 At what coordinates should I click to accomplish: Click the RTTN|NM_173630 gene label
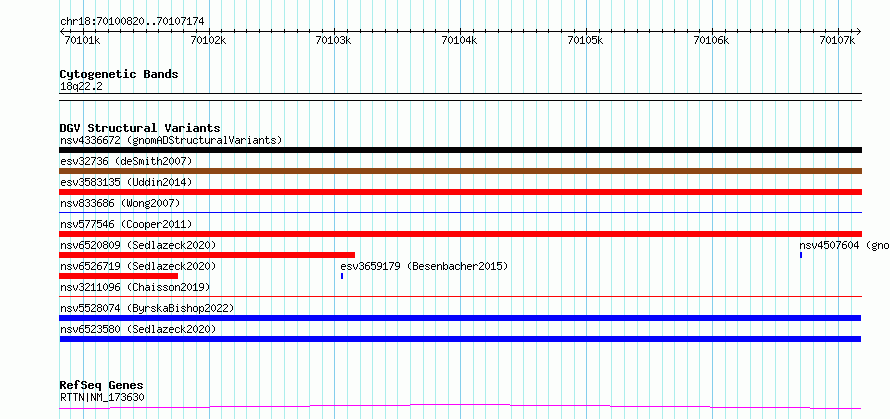102,397
